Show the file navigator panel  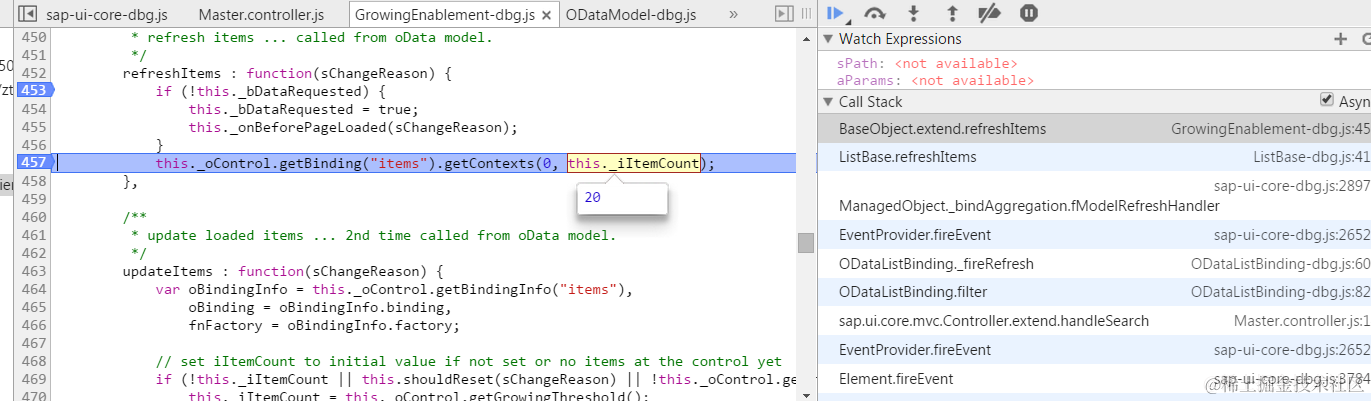tap(27, 14)
